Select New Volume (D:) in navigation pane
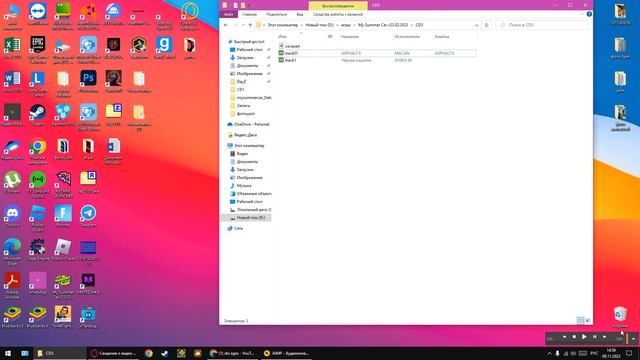This screenshot has height=360, width=640. pos(247,218)
